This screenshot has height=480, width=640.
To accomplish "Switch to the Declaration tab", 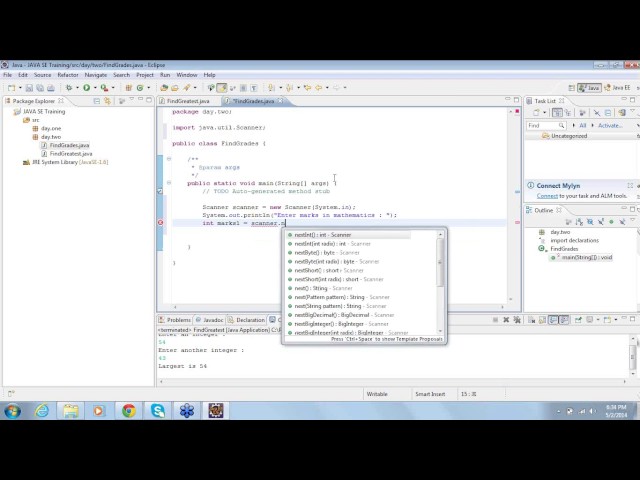I will (247, 320).
